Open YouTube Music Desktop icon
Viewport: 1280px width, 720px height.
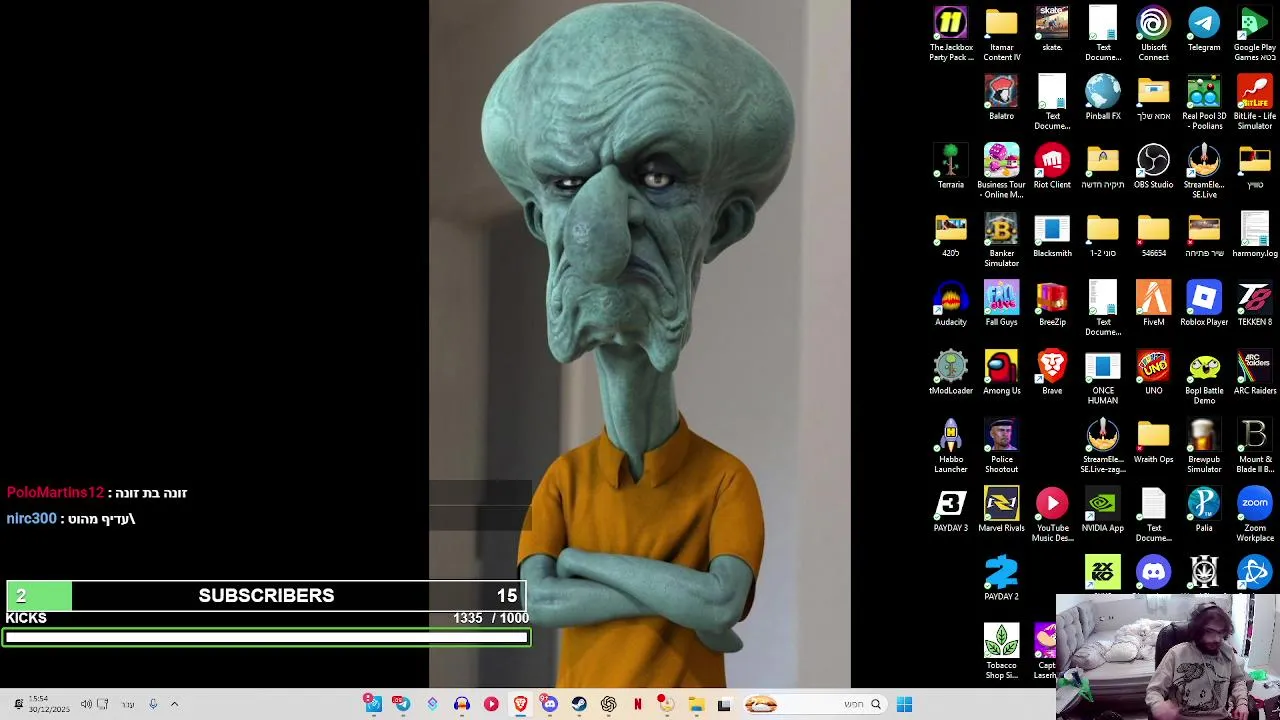[1052, 515]
